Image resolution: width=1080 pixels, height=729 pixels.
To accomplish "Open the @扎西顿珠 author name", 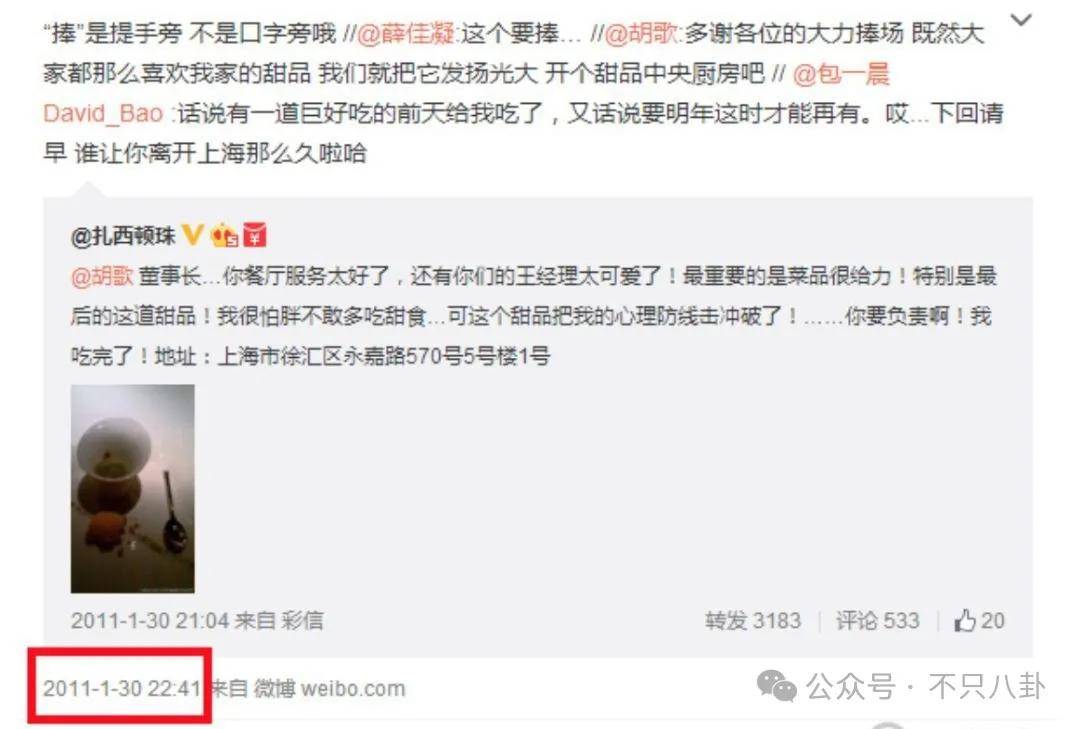I will pos(123,236).
